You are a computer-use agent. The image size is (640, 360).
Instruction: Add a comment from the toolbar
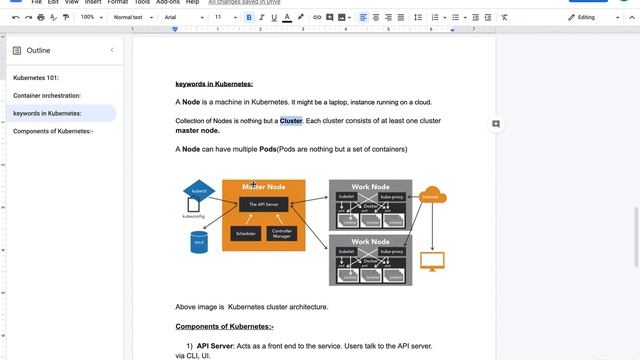point(329,18)
